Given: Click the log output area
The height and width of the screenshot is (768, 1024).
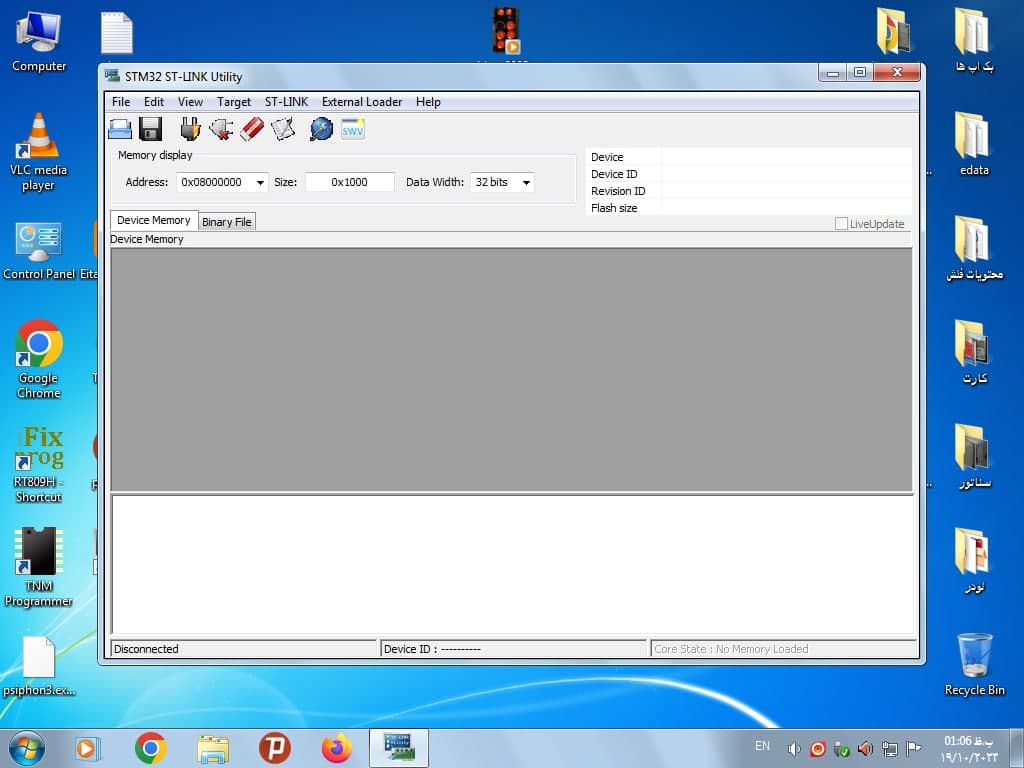Looking at the screenshot, I should (x=513, y=565).
